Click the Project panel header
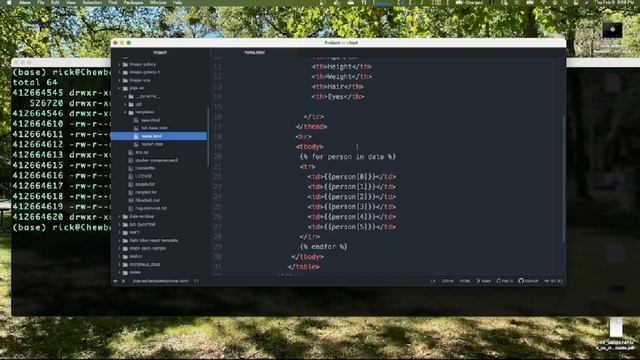Screen dimensions: 640x360 (x=160, y=52)
